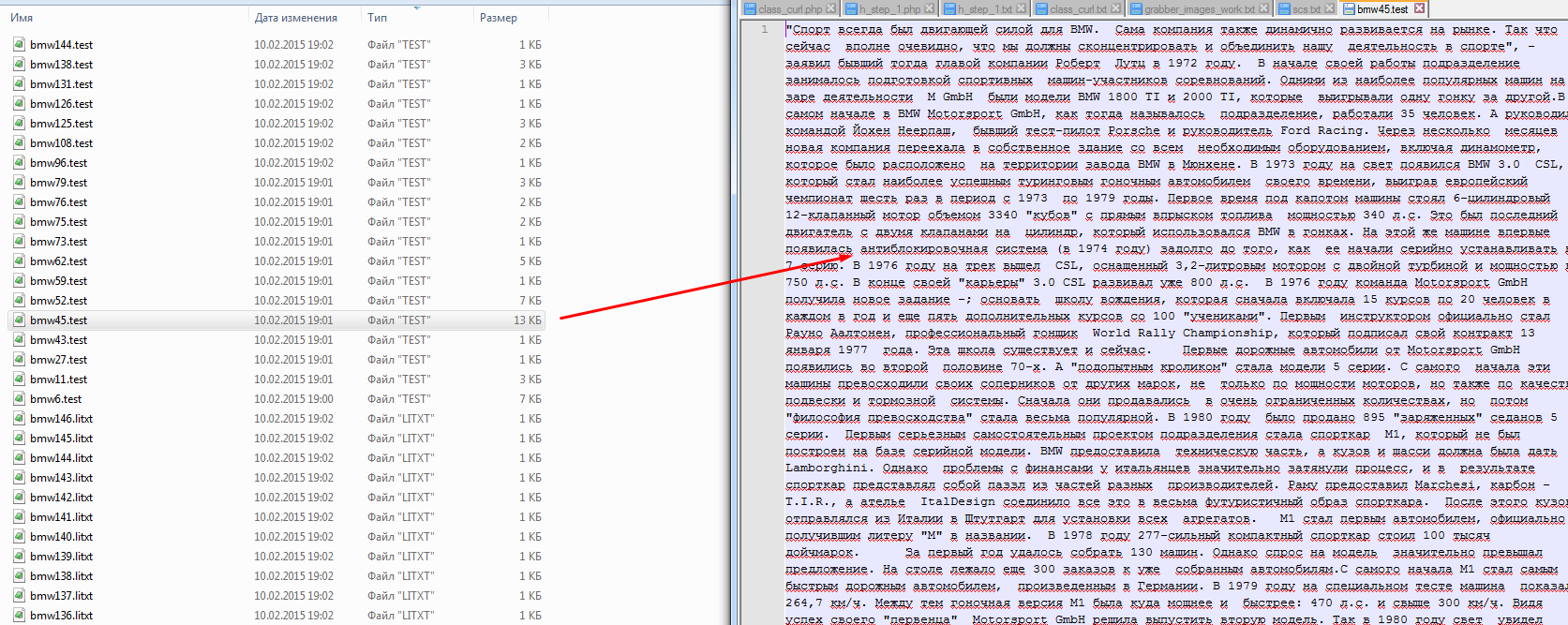The height and width of the screenshot is (625, 1568).
Task: Click the file icon of bmw142.litxt
Action: (19, 497)
